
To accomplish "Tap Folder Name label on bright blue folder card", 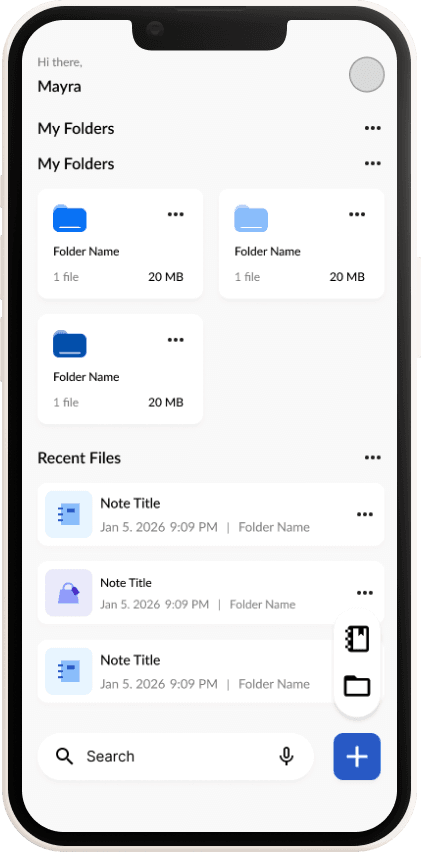I will (86, 251).
